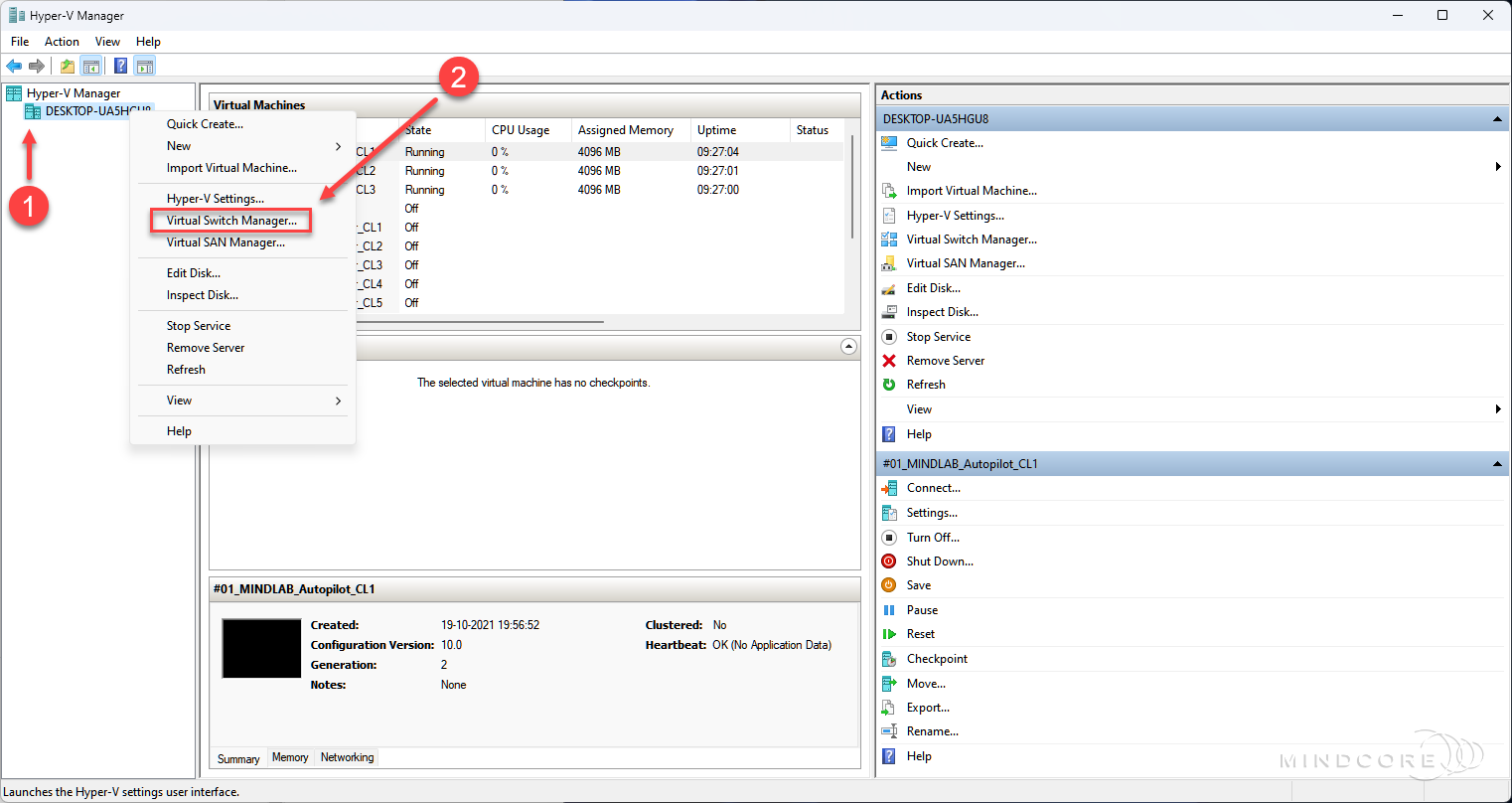The height and width of the screenshot is (803, 1512).
Task: Choose Virtual Switch Manager from the context menu
Action: pos(230,220)
